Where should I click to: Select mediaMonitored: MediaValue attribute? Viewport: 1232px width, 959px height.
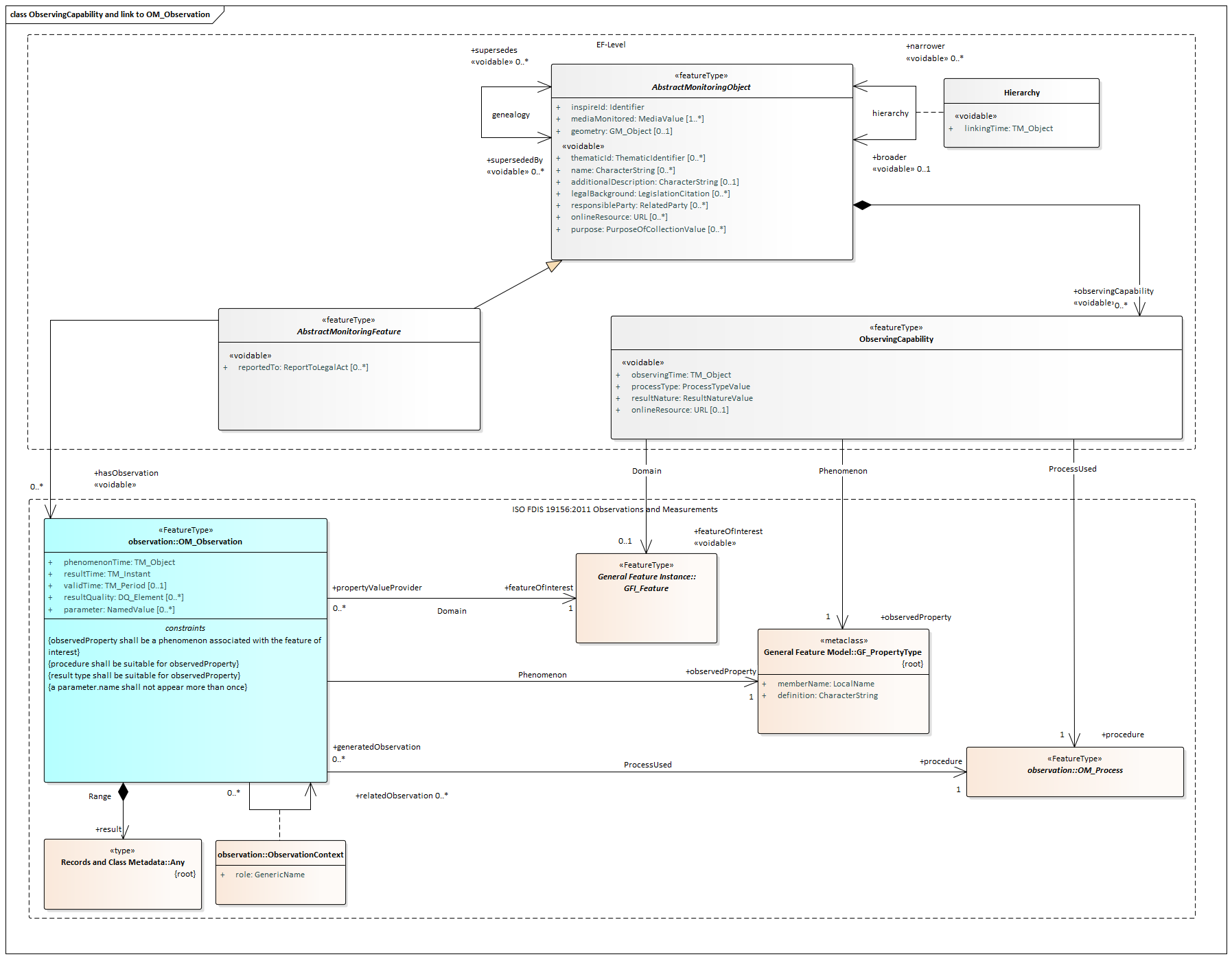pyautogui.click(x=637, y=119)
